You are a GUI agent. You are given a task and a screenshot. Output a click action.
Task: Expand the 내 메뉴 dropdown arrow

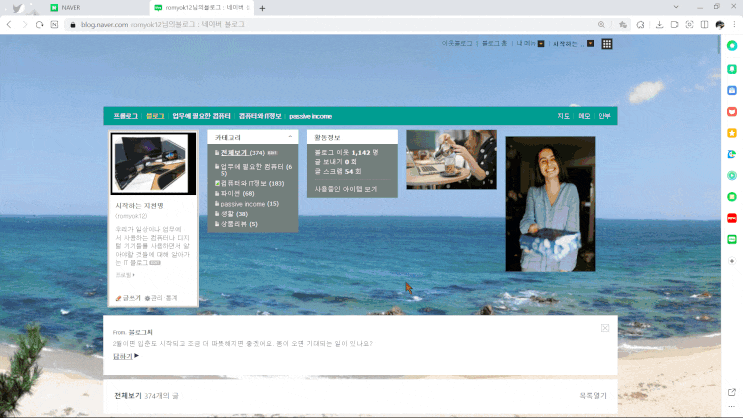(541, 44)
